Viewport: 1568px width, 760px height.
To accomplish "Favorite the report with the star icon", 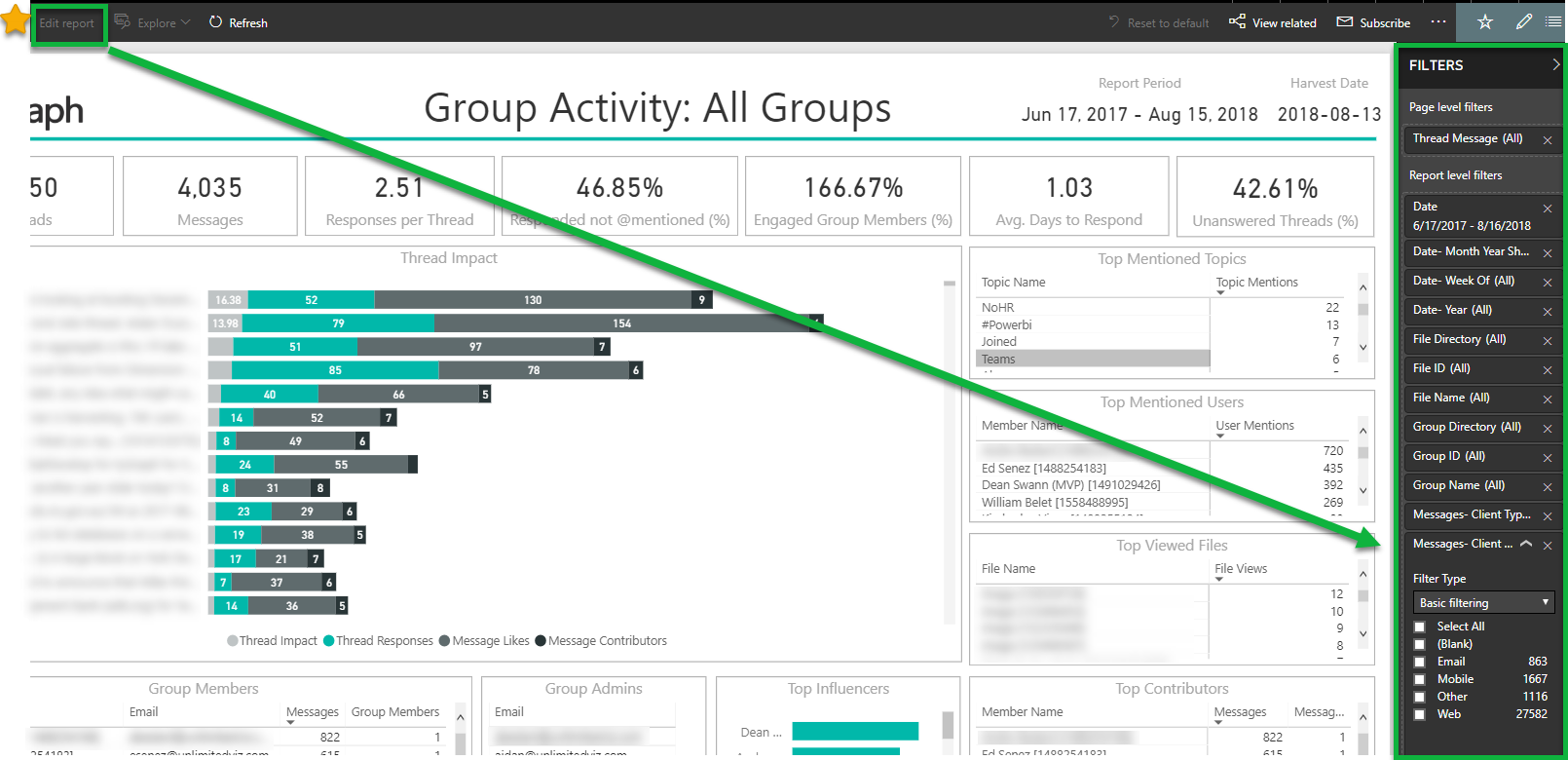I will coord(1484,22).
